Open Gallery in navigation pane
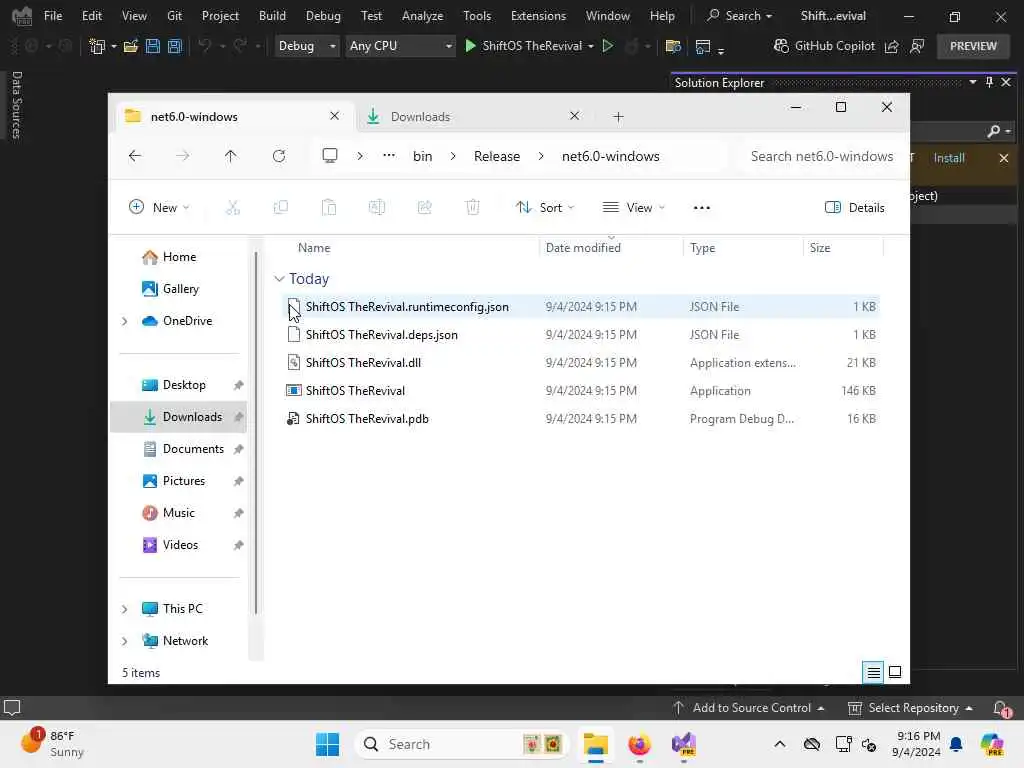The image size is (1024, 768). tap(179, 289)
